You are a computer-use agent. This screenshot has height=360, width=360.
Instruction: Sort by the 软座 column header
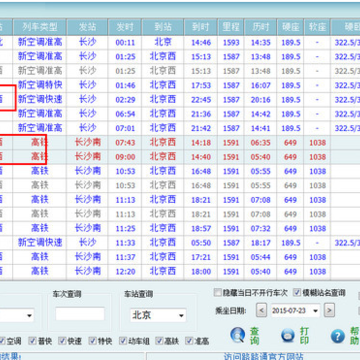tap(317, 27)
